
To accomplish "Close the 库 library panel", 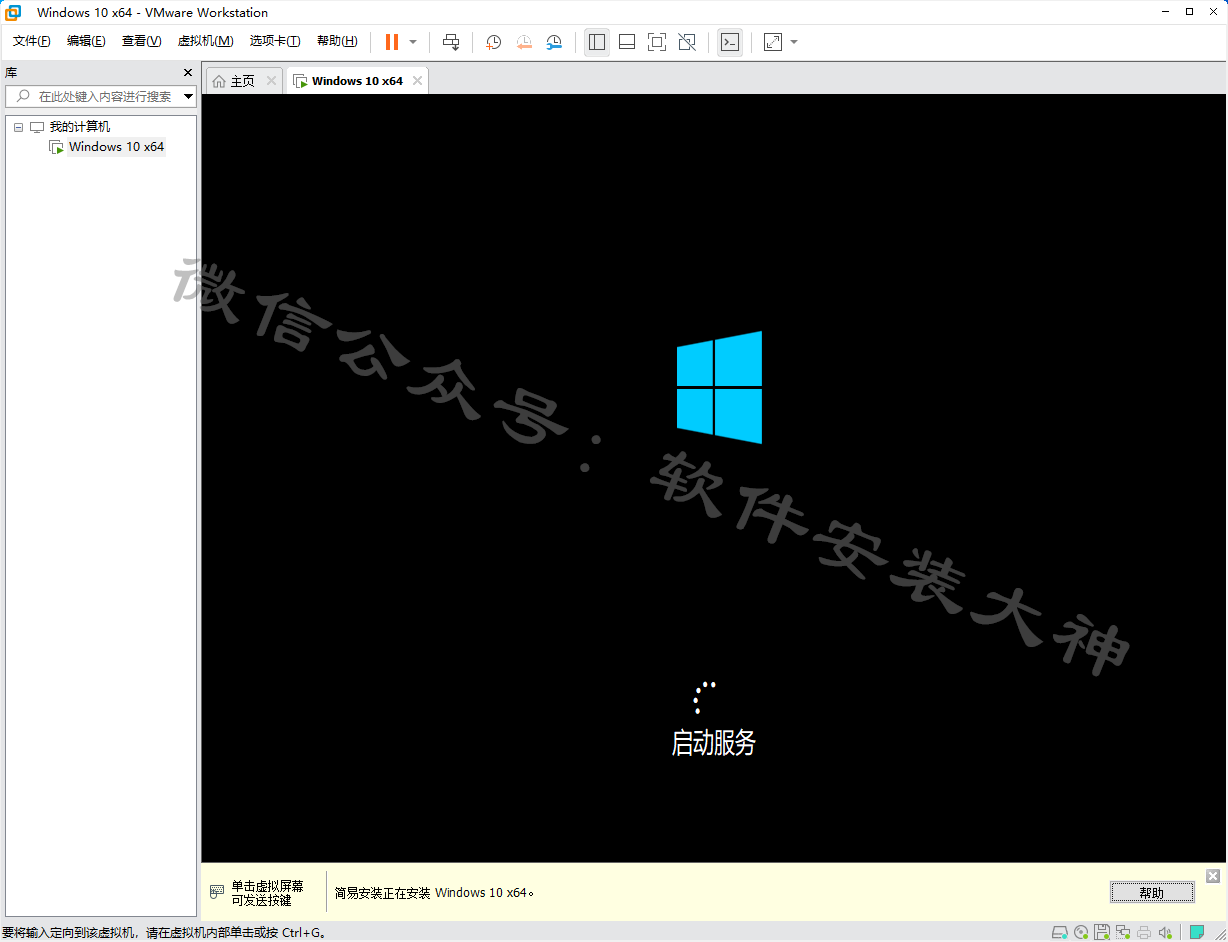I will pos(188,73).
